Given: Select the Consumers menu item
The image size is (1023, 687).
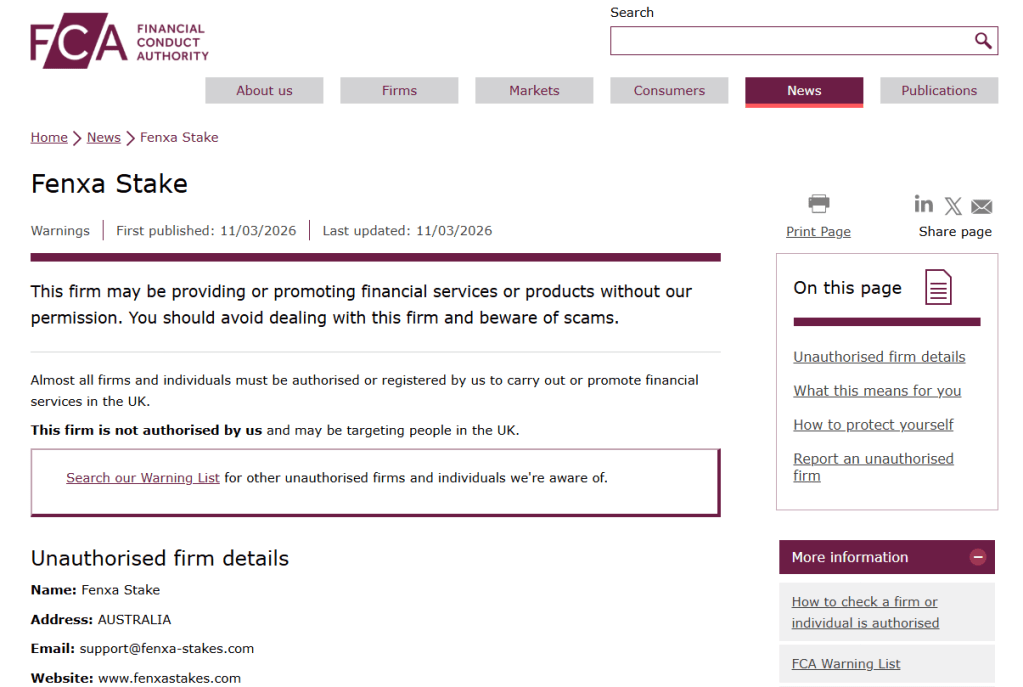Looking at the screenshot, I should click(669, 90).
